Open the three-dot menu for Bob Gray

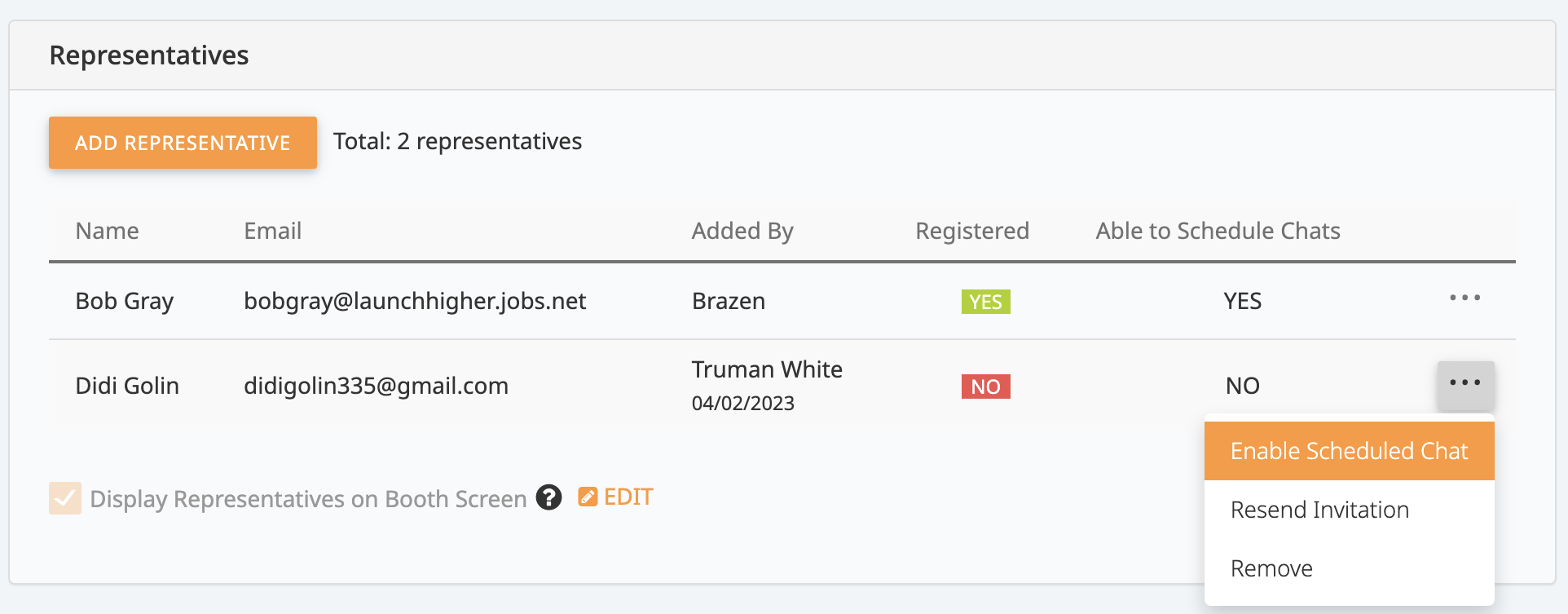coord(1464,298)
